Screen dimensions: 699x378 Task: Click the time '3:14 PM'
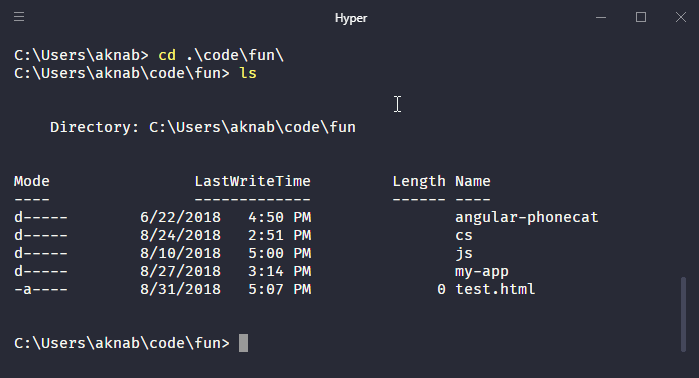click(x=280, y=271)
